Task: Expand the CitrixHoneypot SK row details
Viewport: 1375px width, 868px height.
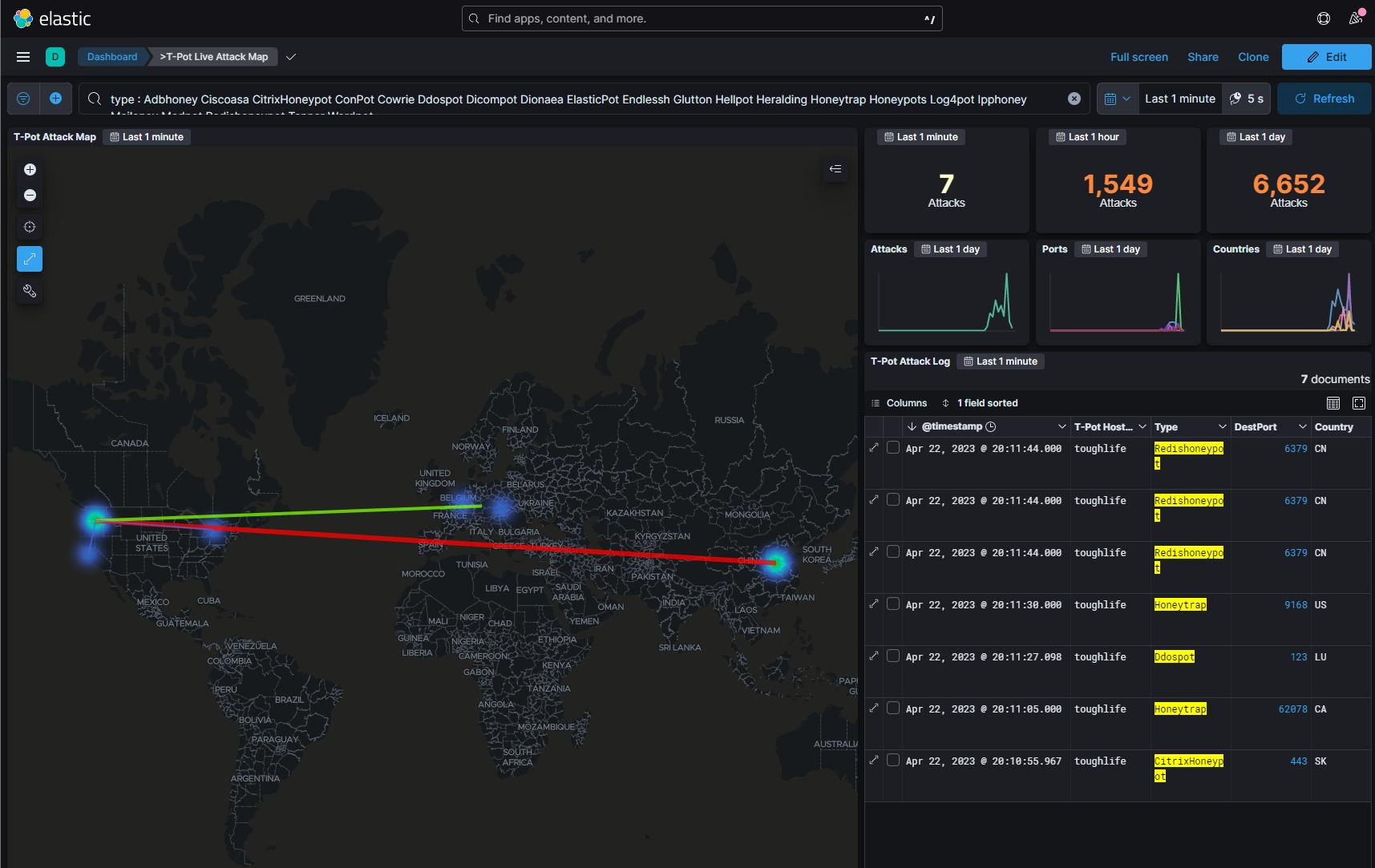Action: coord(874,761)
